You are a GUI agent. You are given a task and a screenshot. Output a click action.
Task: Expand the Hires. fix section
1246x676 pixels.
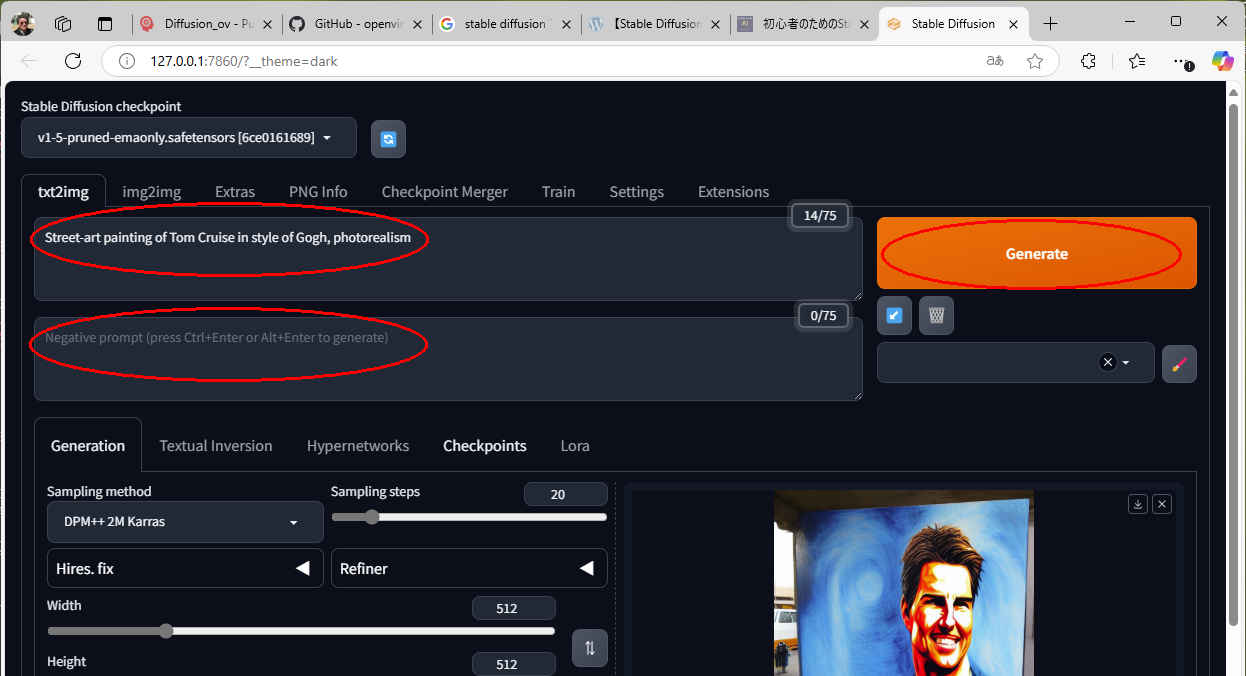click(185, 568)
